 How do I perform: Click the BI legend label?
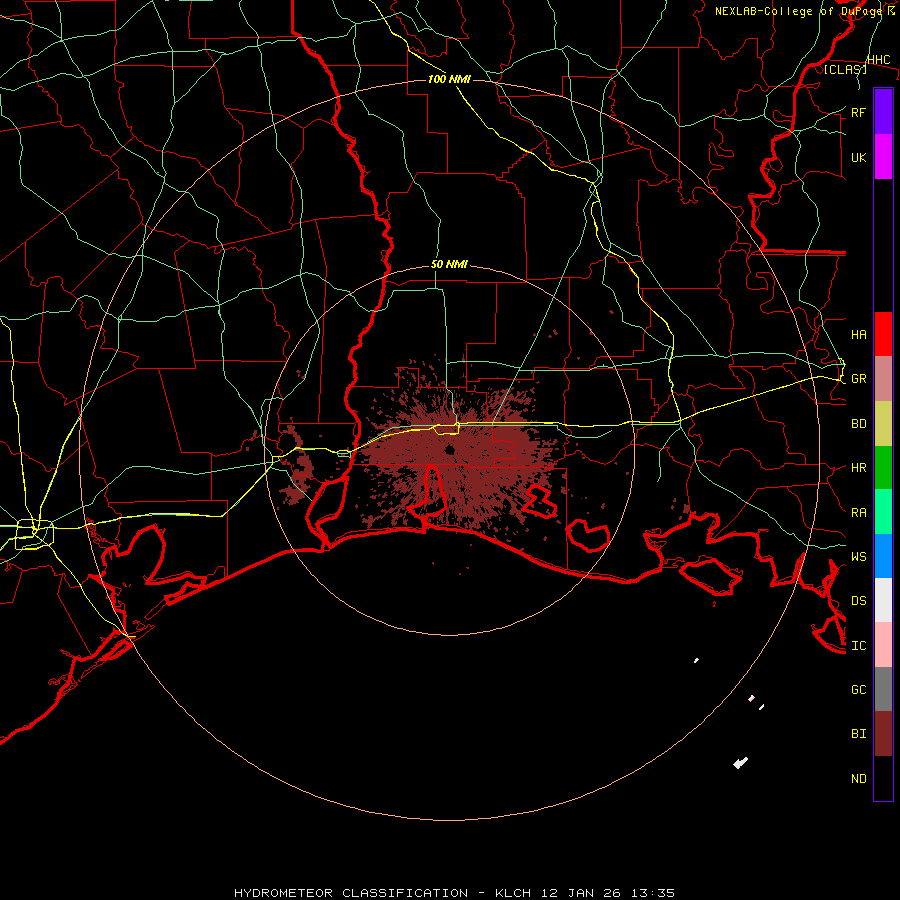coord(858,734)
